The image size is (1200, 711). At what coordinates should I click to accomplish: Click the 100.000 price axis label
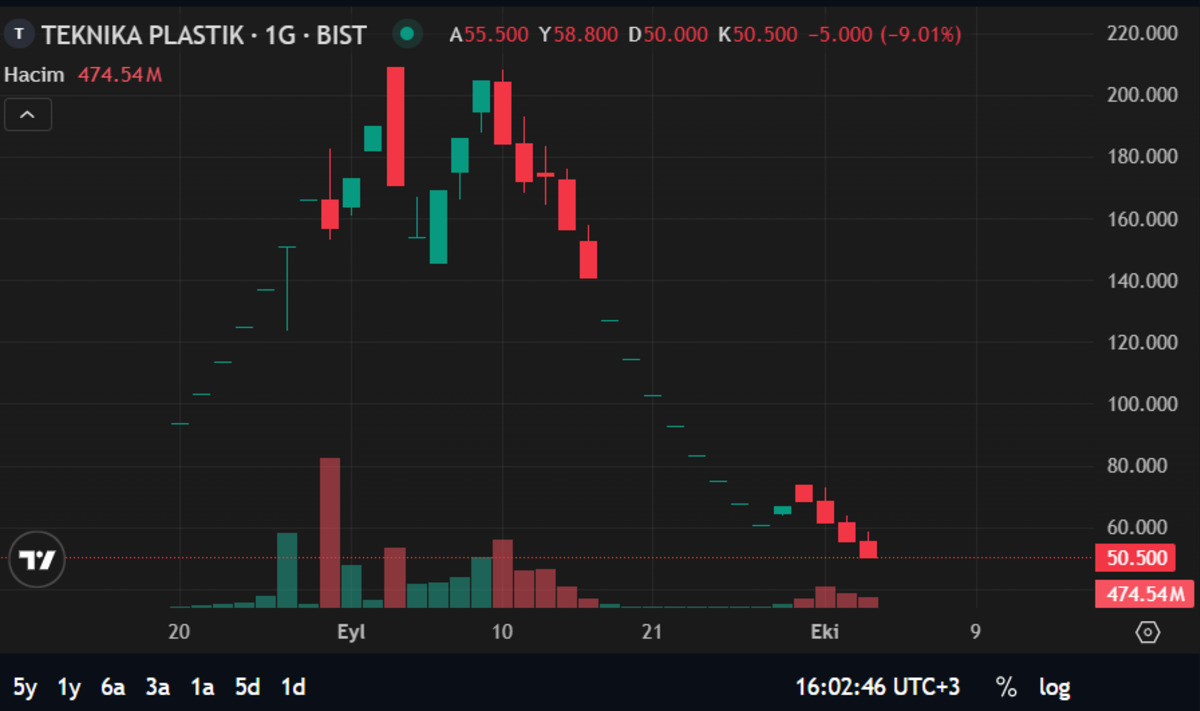(1141, 404)
